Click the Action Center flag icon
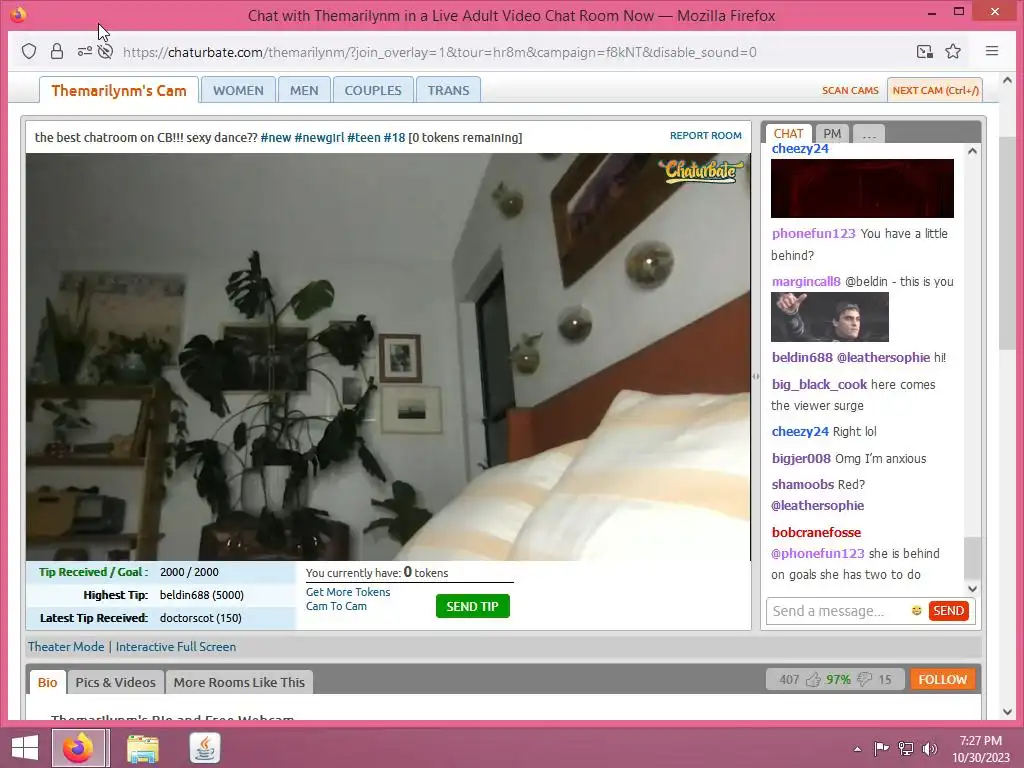 [881, 749]
